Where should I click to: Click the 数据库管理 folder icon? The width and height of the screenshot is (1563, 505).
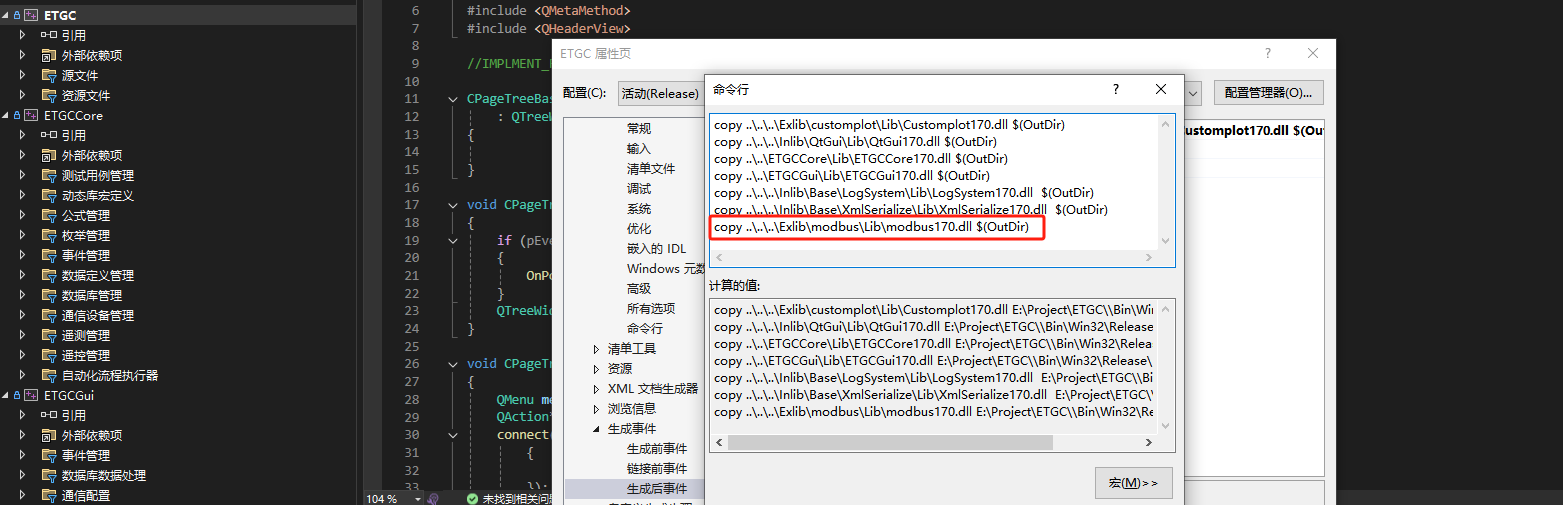(x=49, y=295)
